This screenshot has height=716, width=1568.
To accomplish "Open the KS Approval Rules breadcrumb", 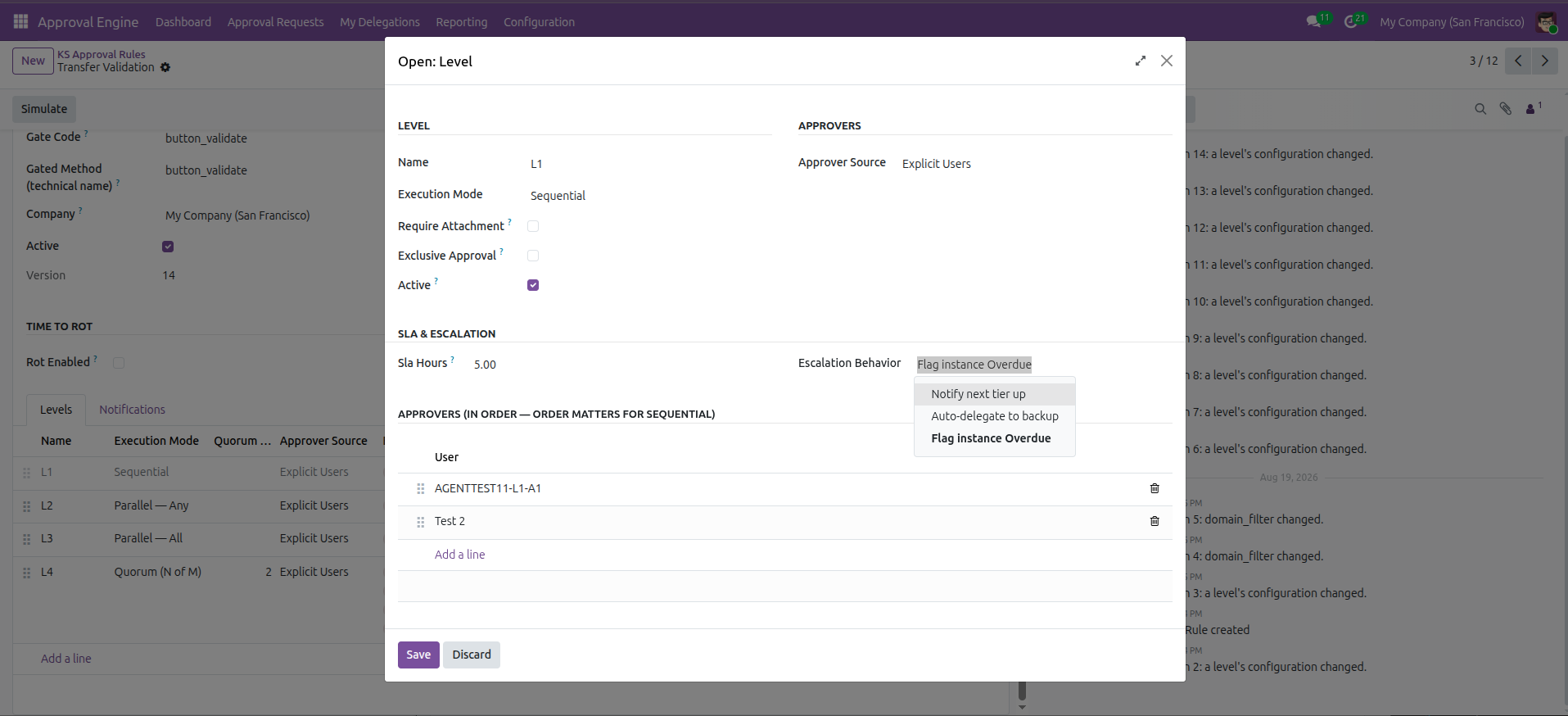I will 101,55.
